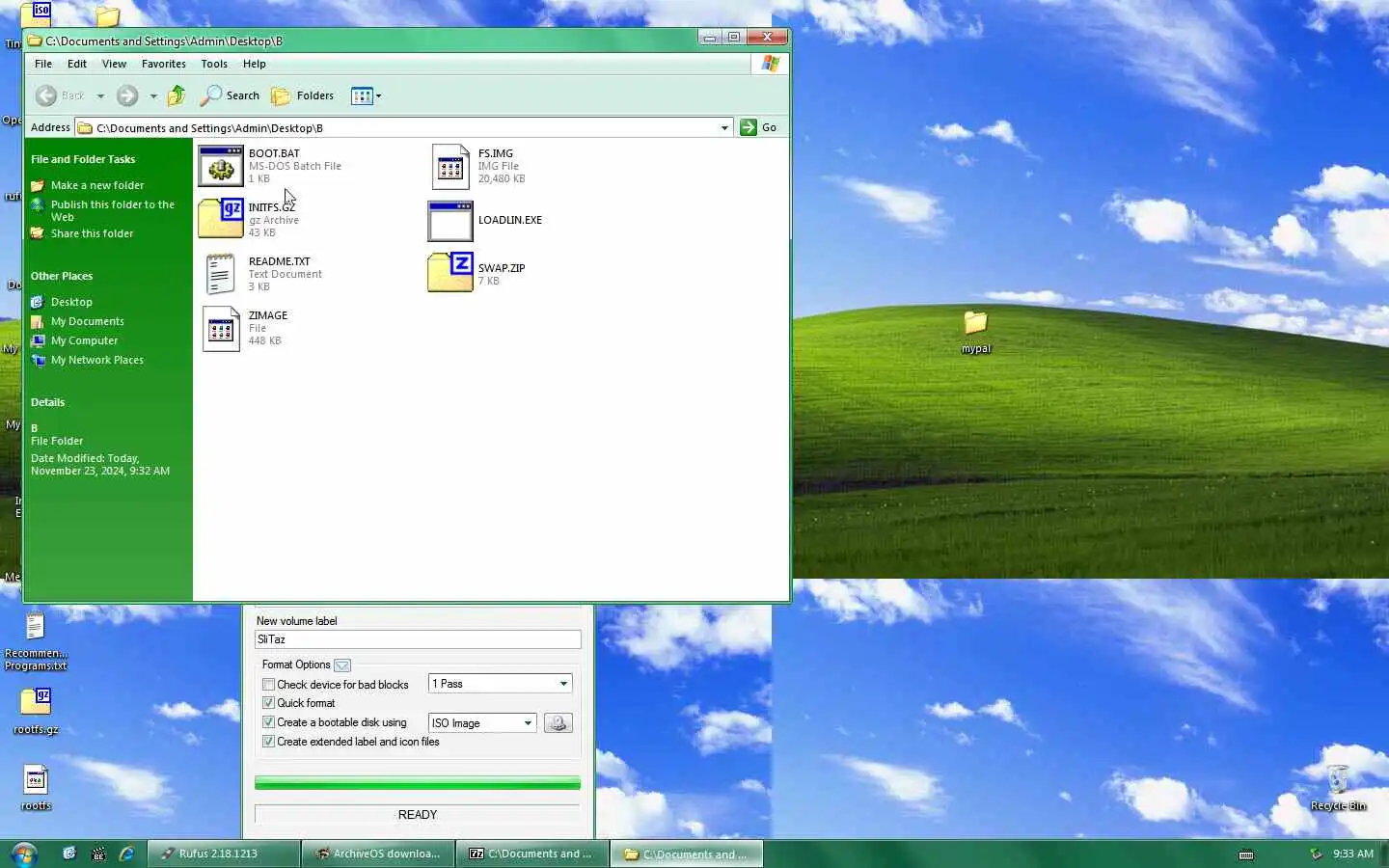Viewport: 1389px width, 868px height.
Task: Click the Back arrow in Explorer toolbar
Action: [46, 95]
